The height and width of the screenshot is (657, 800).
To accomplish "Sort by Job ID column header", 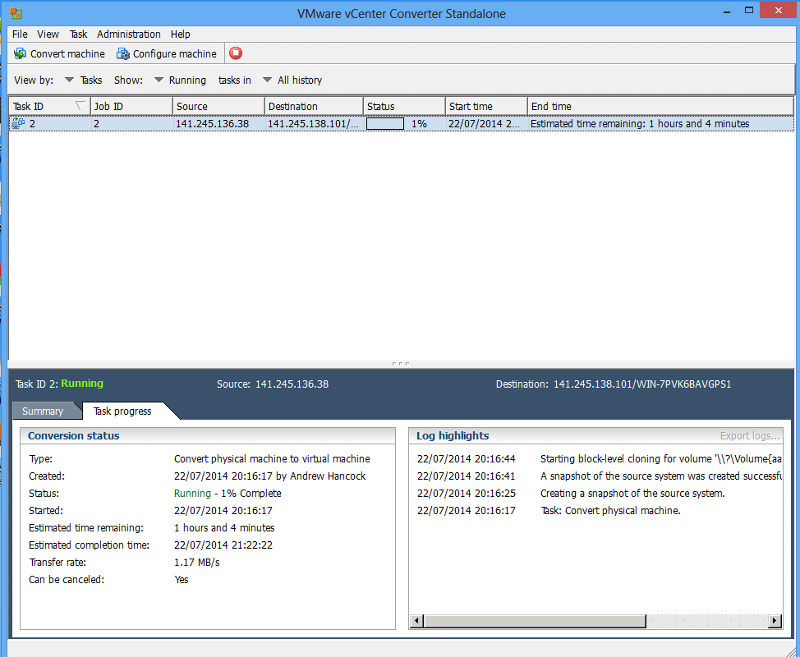I will pos(132,106).
